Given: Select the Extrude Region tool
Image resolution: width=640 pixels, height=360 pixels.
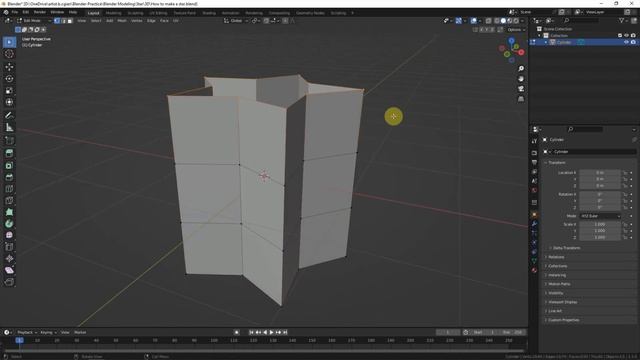Looking at the screenshot, I should tap(9, 153).
